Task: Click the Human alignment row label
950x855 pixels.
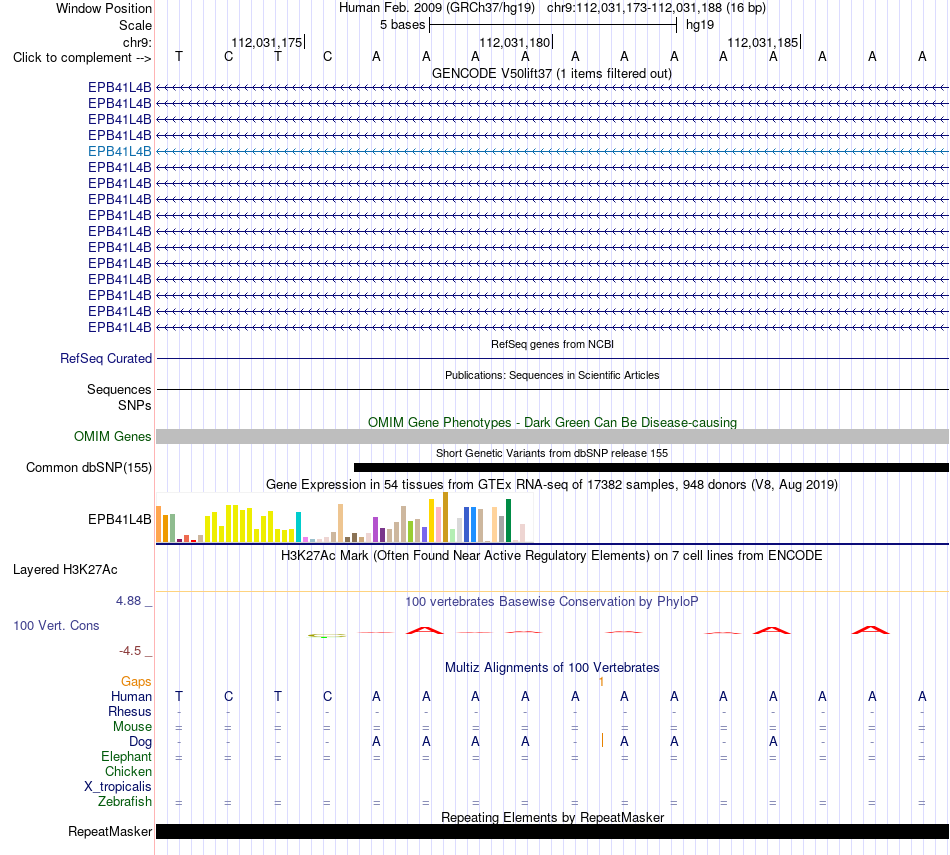Action: 131,697
